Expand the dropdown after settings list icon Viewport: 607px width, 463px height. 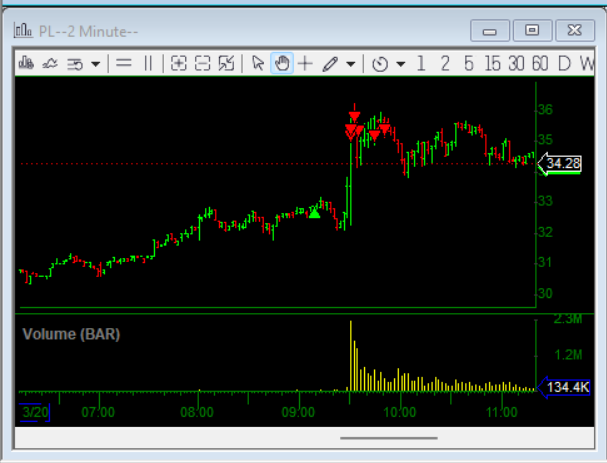[95, 64]
